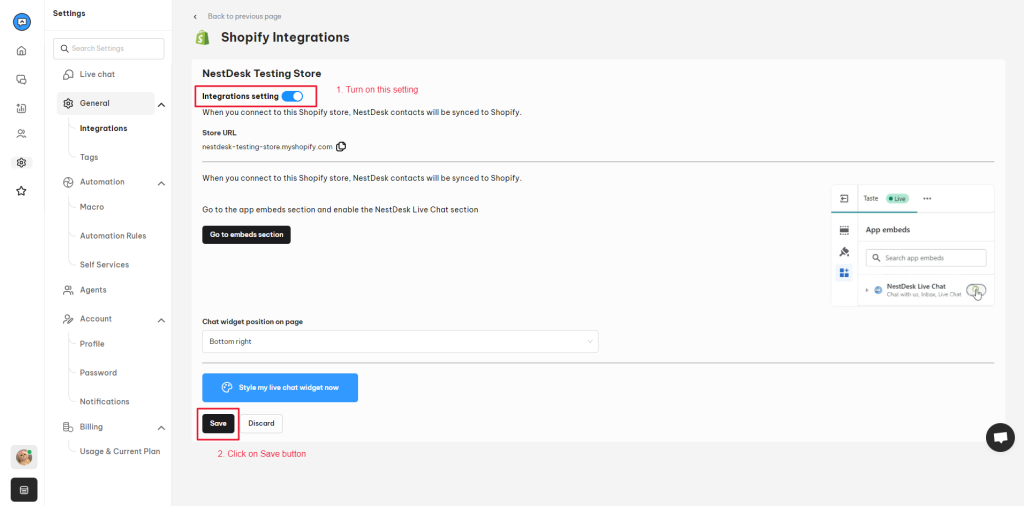Click the Automation icon in settings menu
The width and height of the screenshot is (1024, 506).
coord(68,182)
